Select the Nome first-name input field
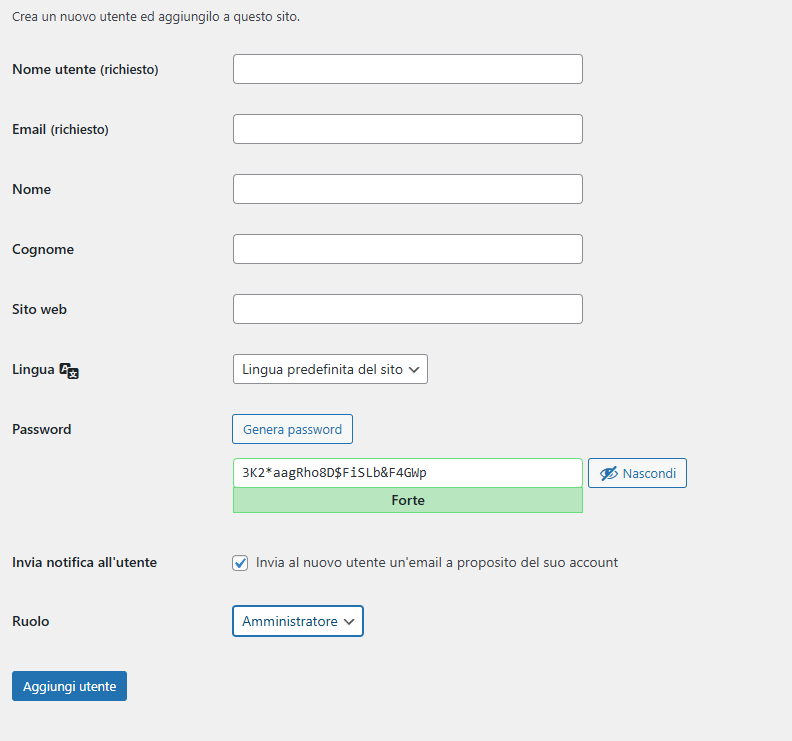Viewport: 792px width, 741px height. click(407, 189)
